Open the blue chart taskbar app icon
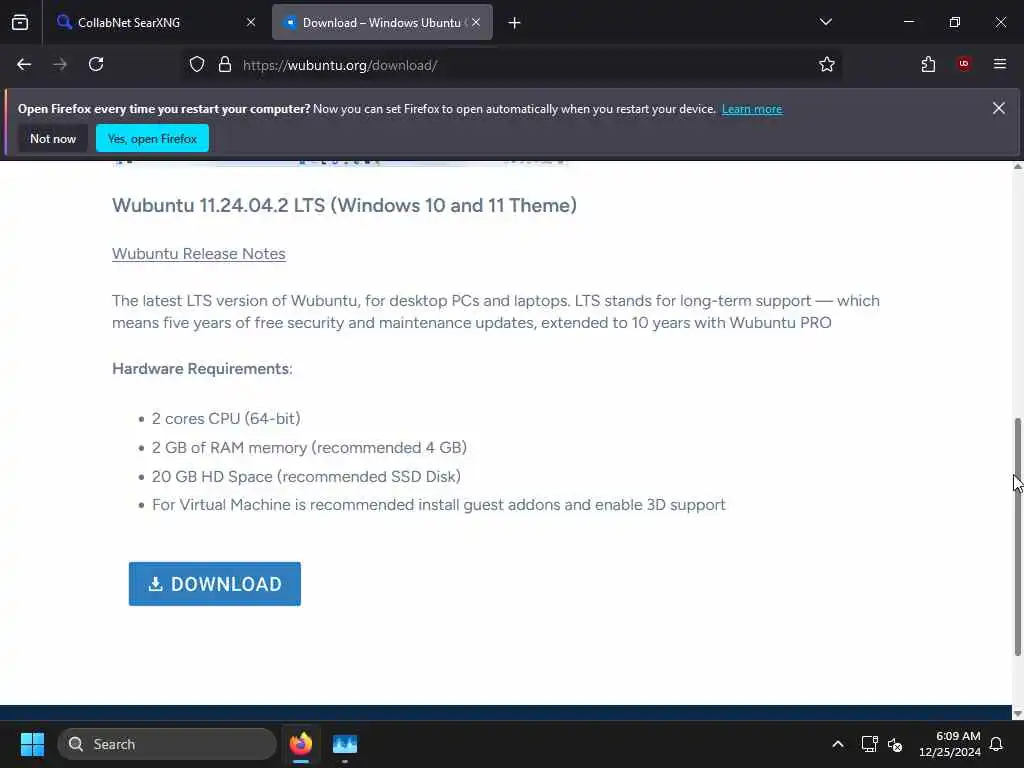This screenshot has width=1024, height=768. (x=345, y=744)
